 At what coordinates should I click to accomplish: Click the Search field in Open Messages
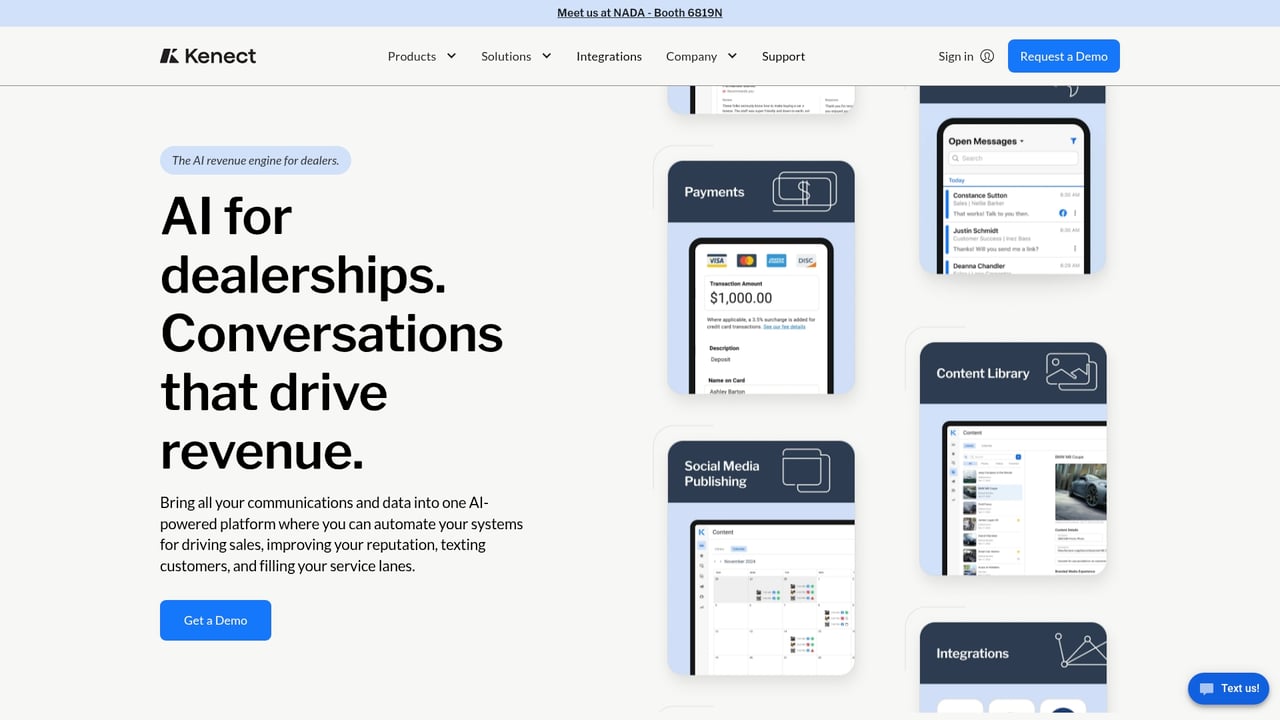1013,158
